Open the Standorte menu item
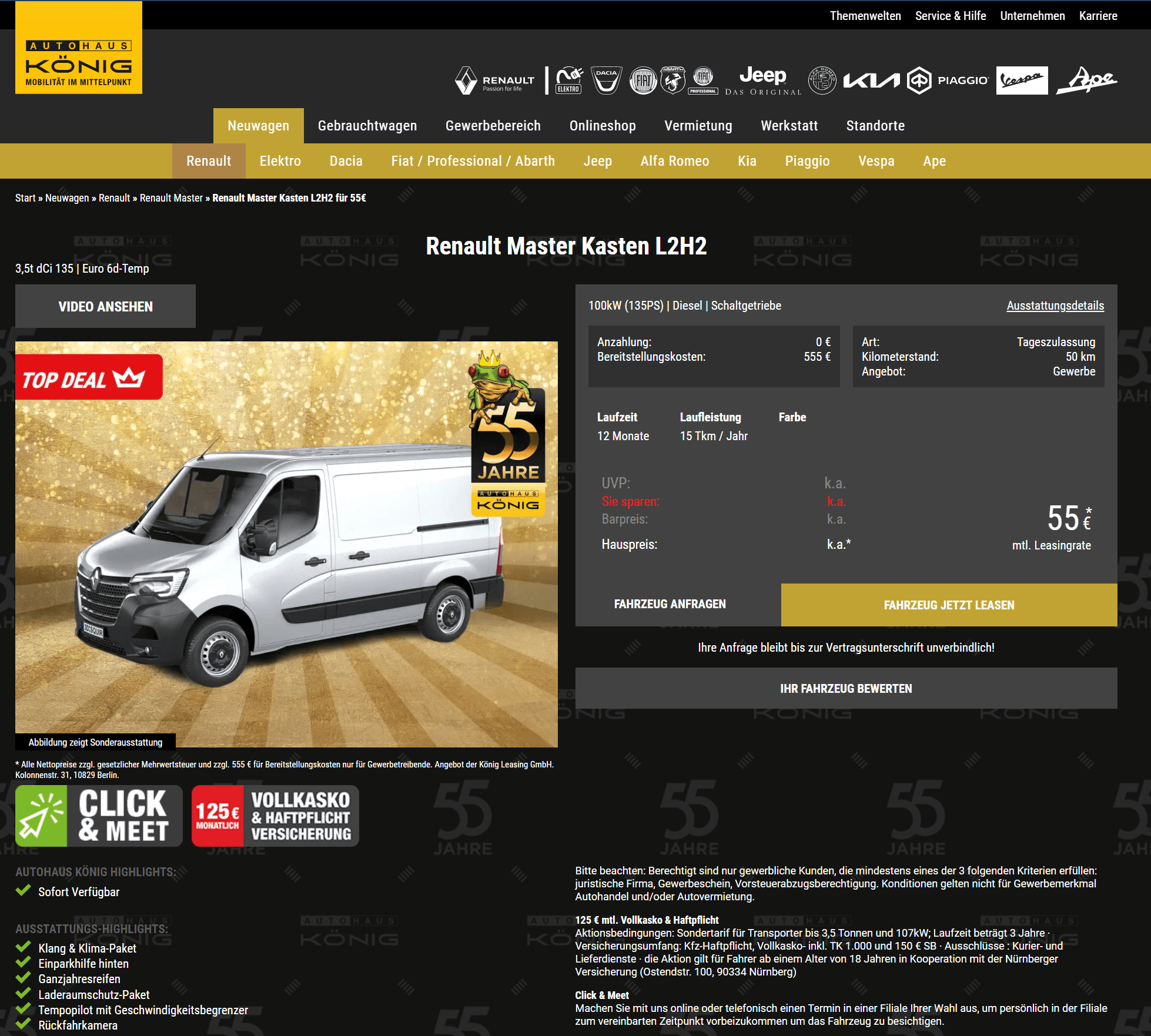 click(x=876, y=126)
